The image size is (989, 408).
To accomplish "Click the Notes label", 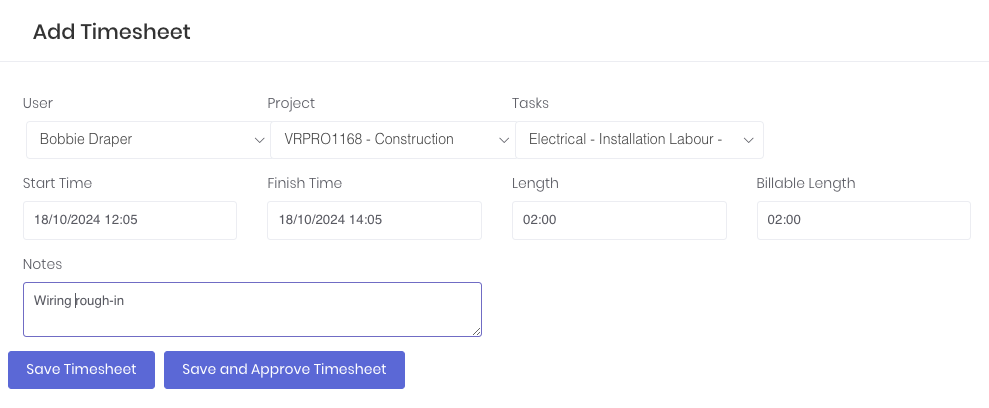I will coord(42,263).
